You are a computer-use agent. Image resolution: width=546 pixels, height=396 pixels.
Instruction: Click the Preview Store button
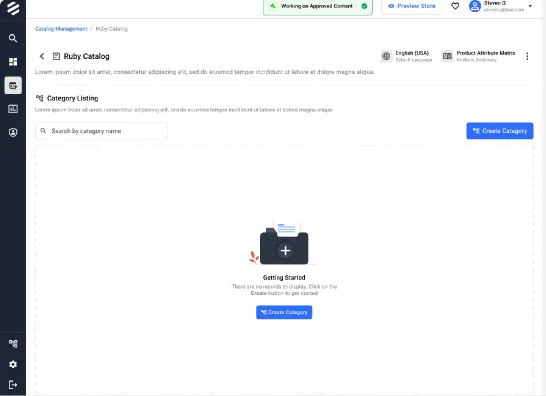coord(412,6)
